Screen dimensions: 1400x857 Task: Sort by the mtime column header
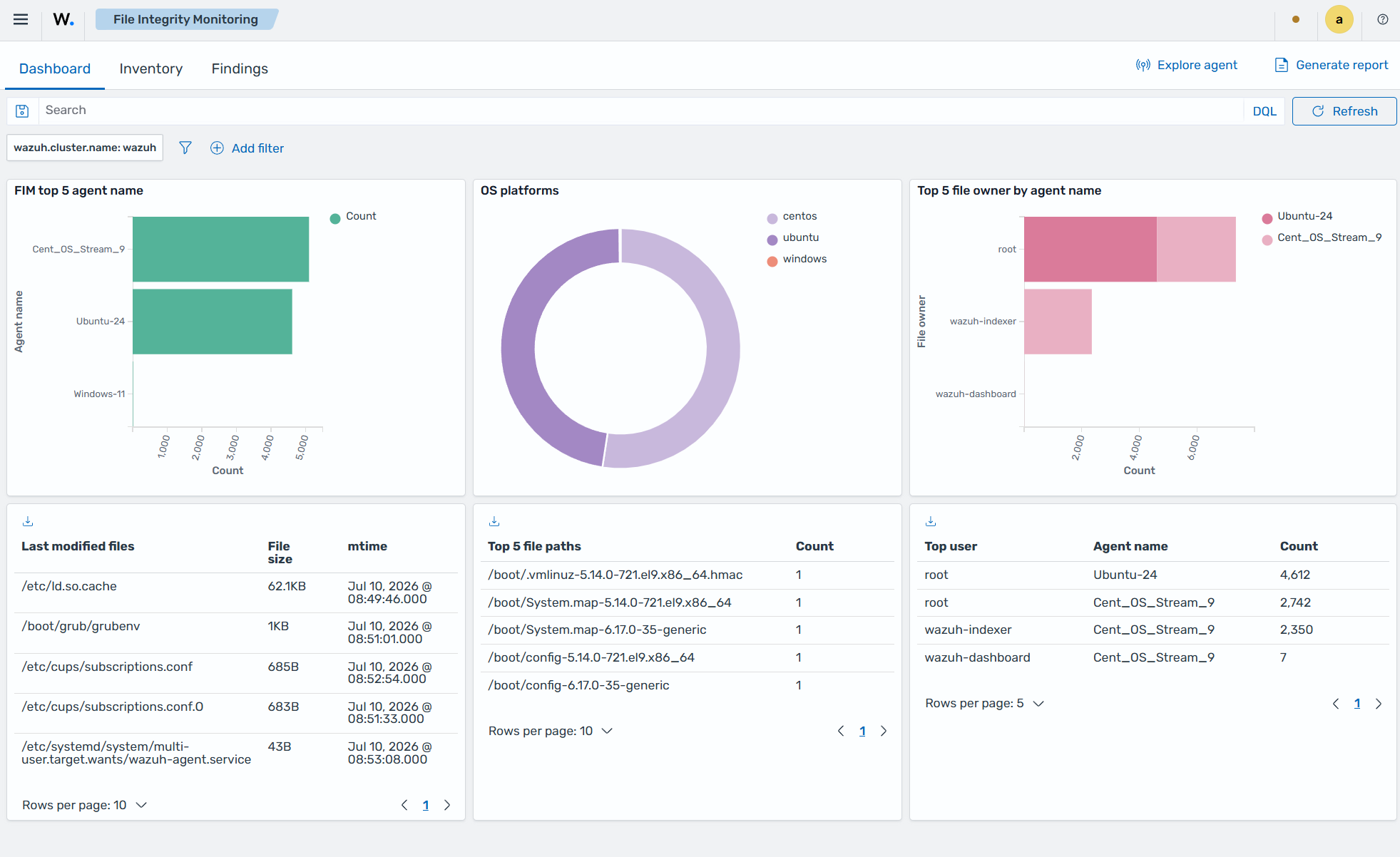[367, 546]
